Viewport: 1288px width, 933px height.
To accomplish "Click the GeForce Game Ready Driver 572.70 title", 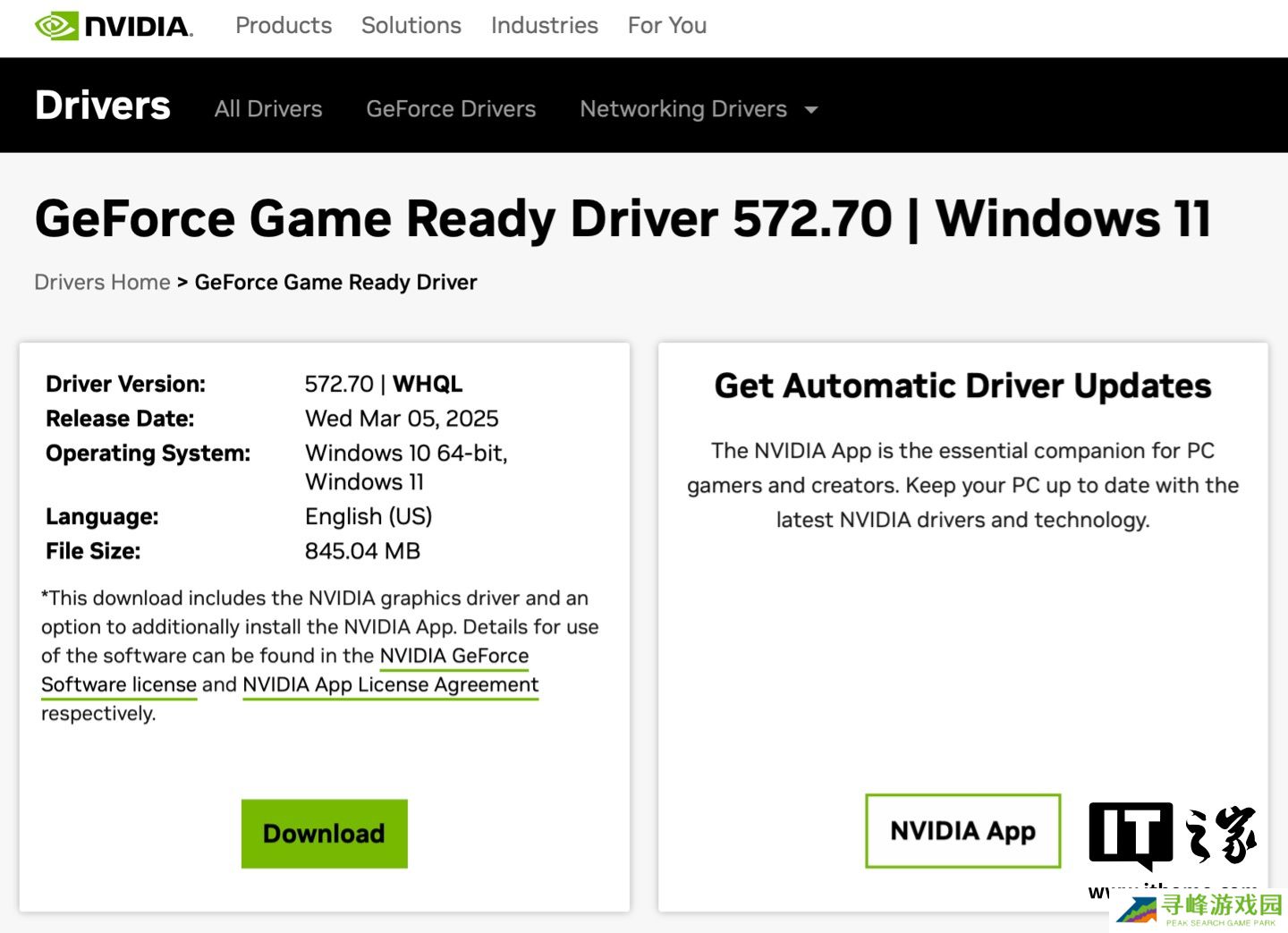I will click(x=623, y=219).
